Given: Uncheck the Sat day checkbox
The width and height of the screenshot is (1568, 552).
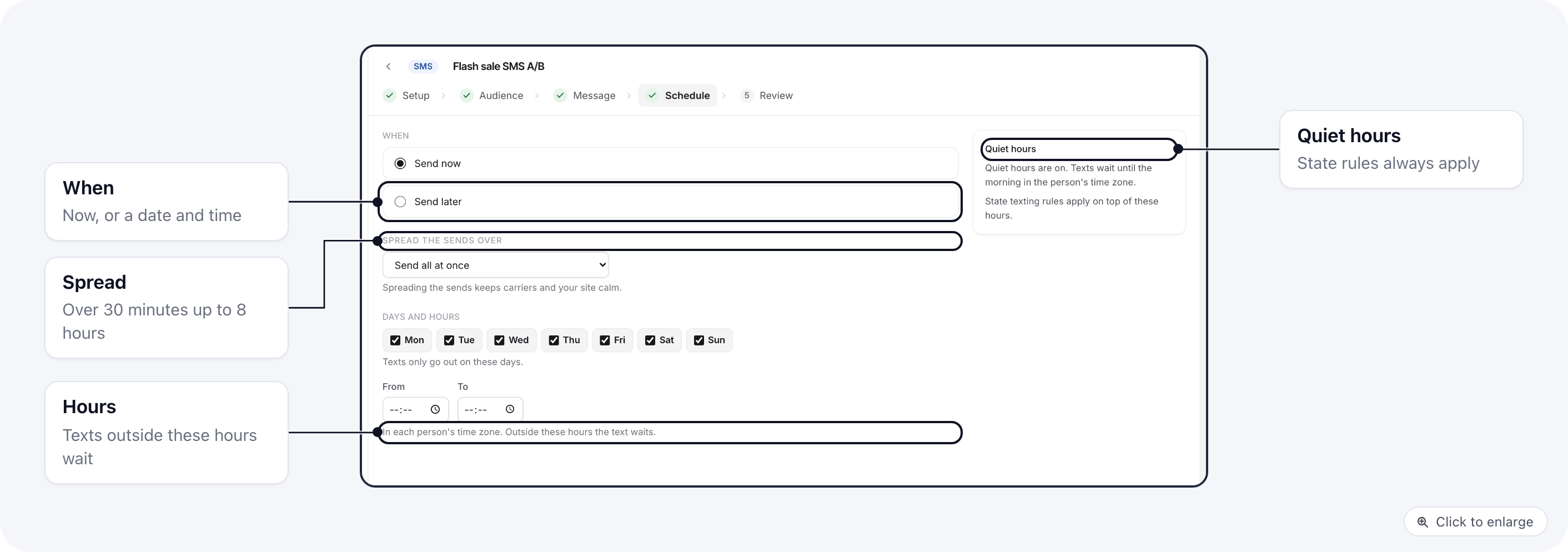Looking at the screenshot, I should pos(650,340).
